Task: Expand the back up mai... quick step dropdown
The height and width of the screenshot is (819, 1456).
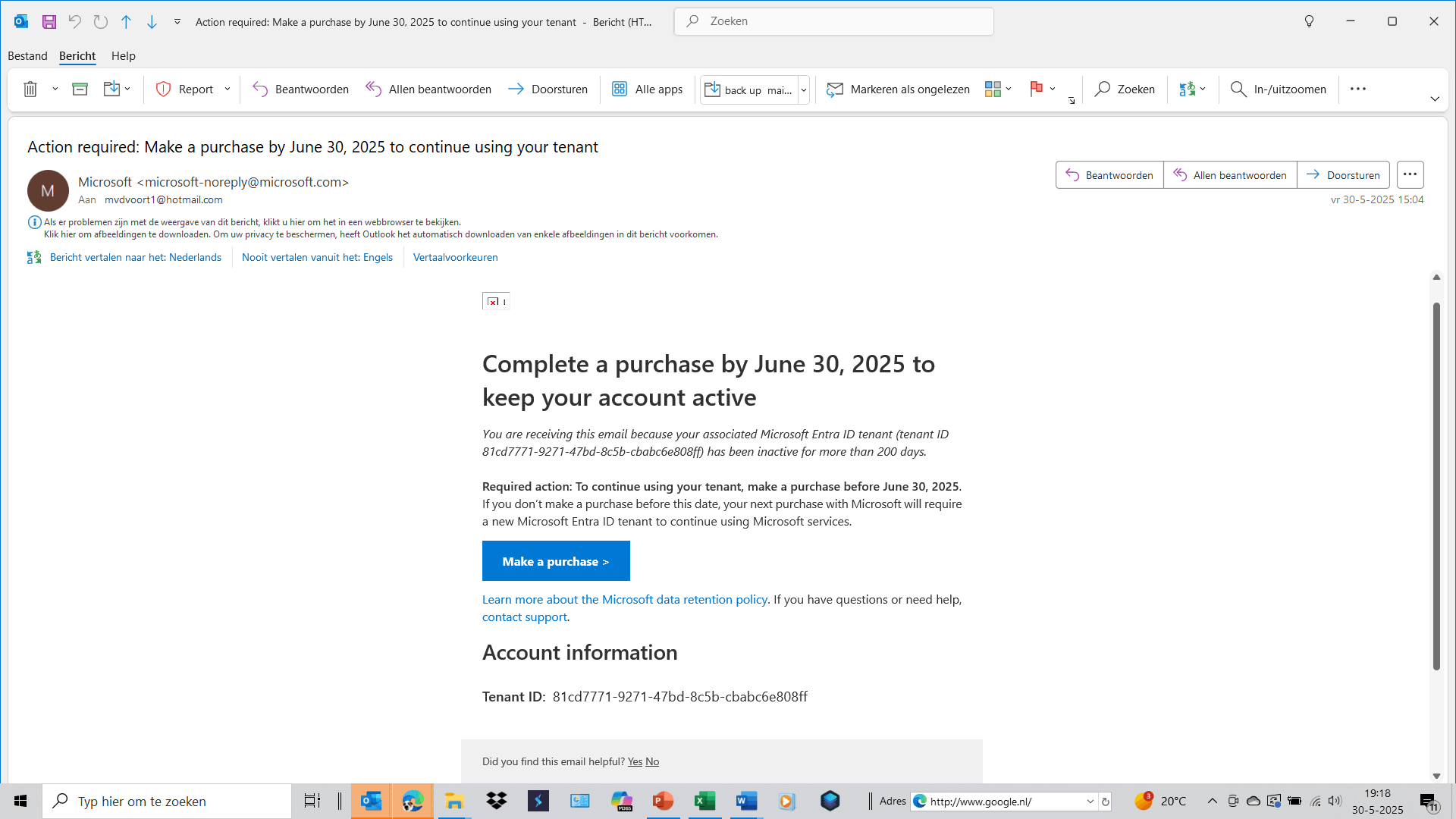Action: pyautogui.click(x=804, y=89)
